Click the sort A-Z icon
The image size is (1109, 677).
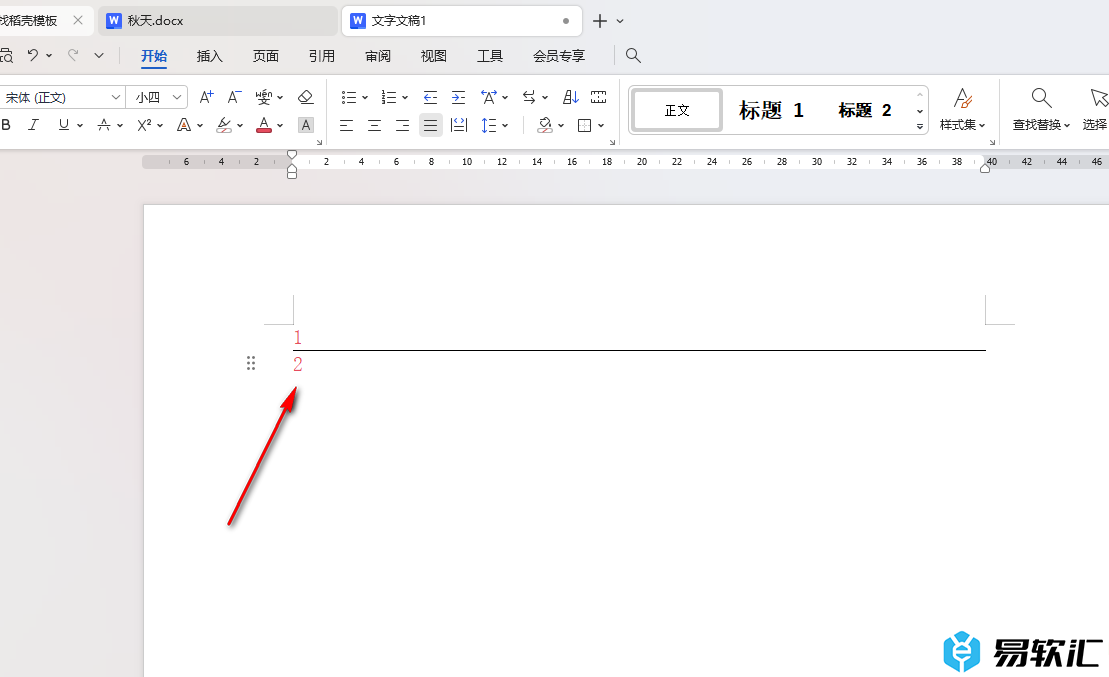[x=571, y=97]
